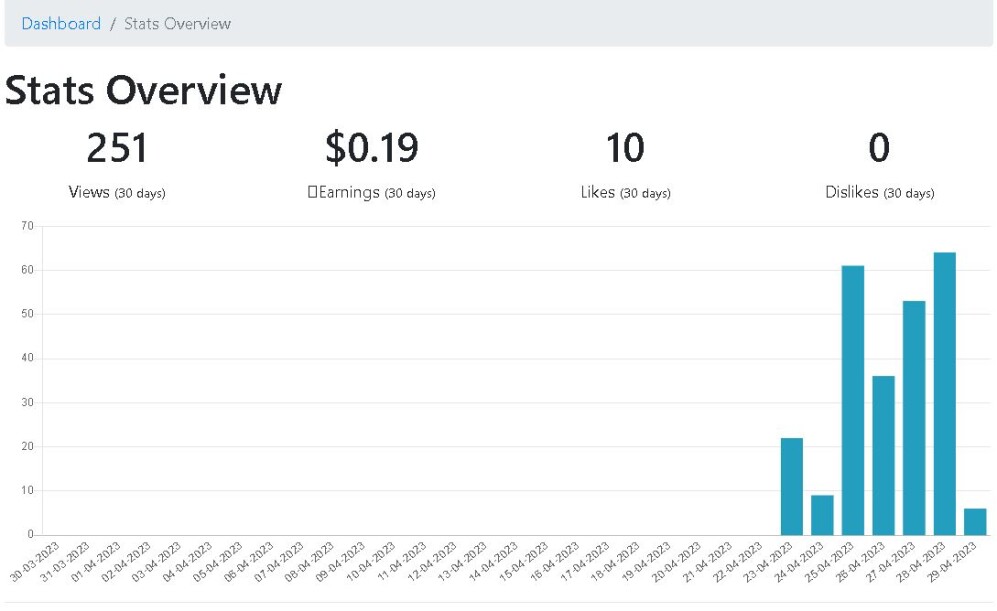The image size is (997, 611).
Task: Click the Earnings (30 days) label
Action: click(x=371, y=192)
